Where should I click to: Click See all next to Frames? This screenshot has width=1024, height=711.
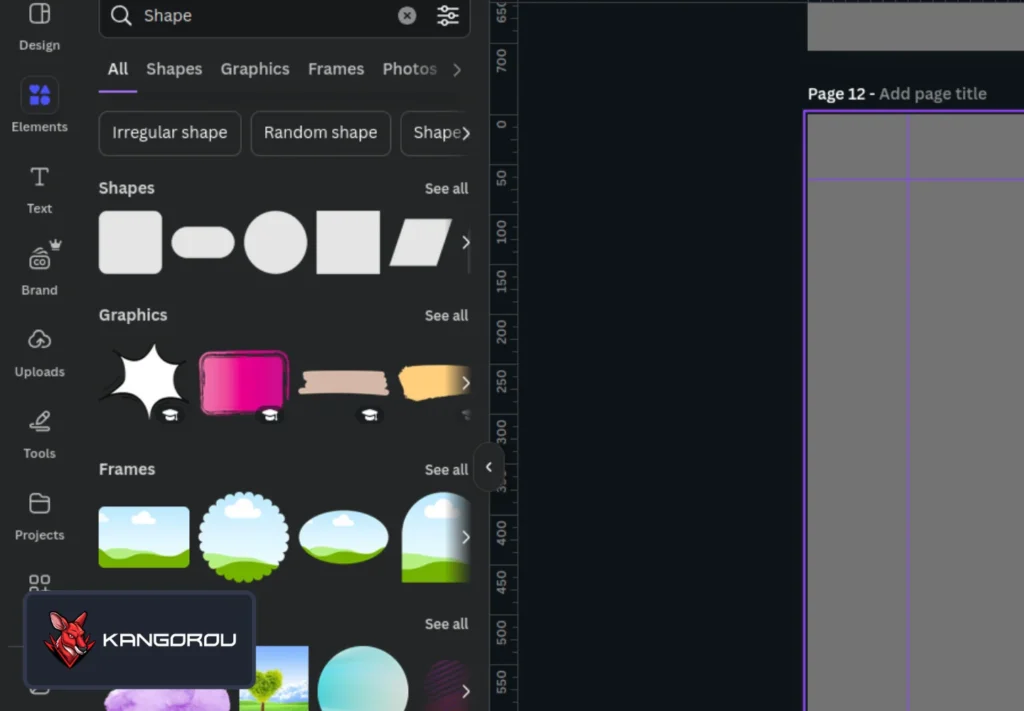pos(446,470)
